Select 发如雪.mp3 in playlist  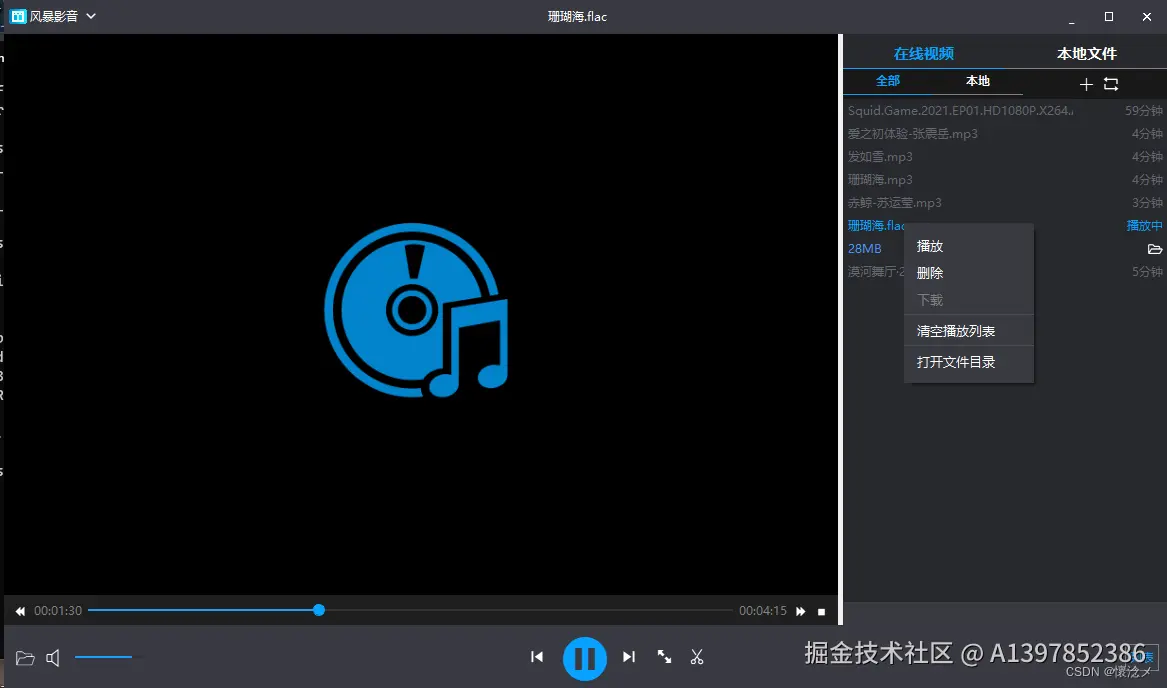[x=1005, y=156]
